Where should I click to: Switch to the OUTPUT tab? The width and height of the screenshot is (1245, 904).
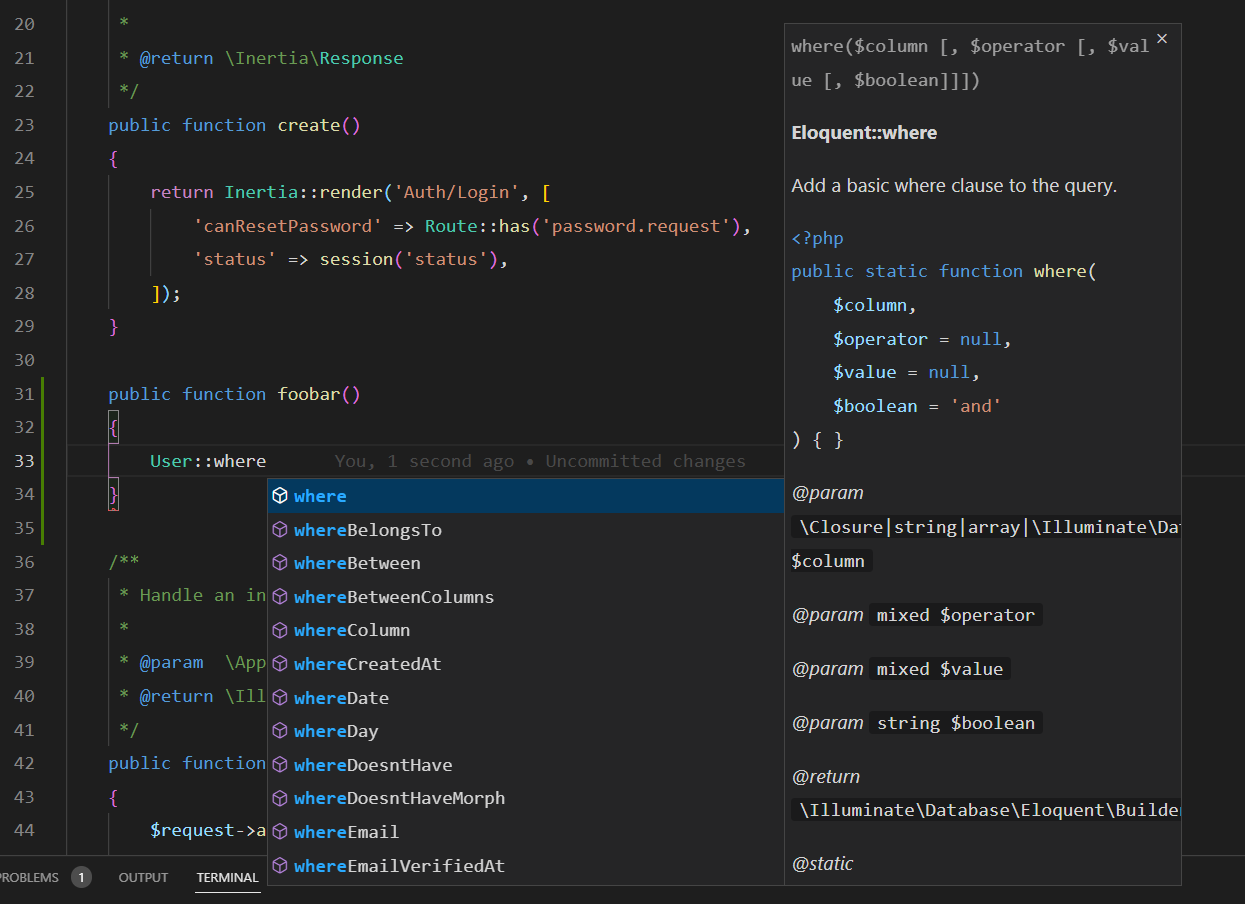coord(142,877)
